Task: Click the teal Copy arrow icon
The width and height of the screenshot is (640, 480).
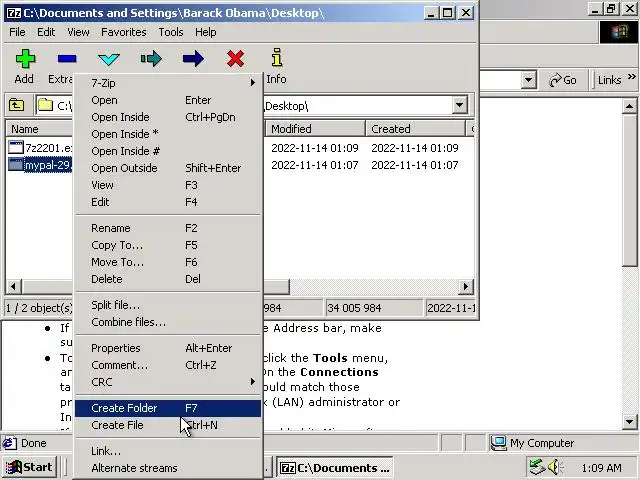Action: tap(151, 59)
